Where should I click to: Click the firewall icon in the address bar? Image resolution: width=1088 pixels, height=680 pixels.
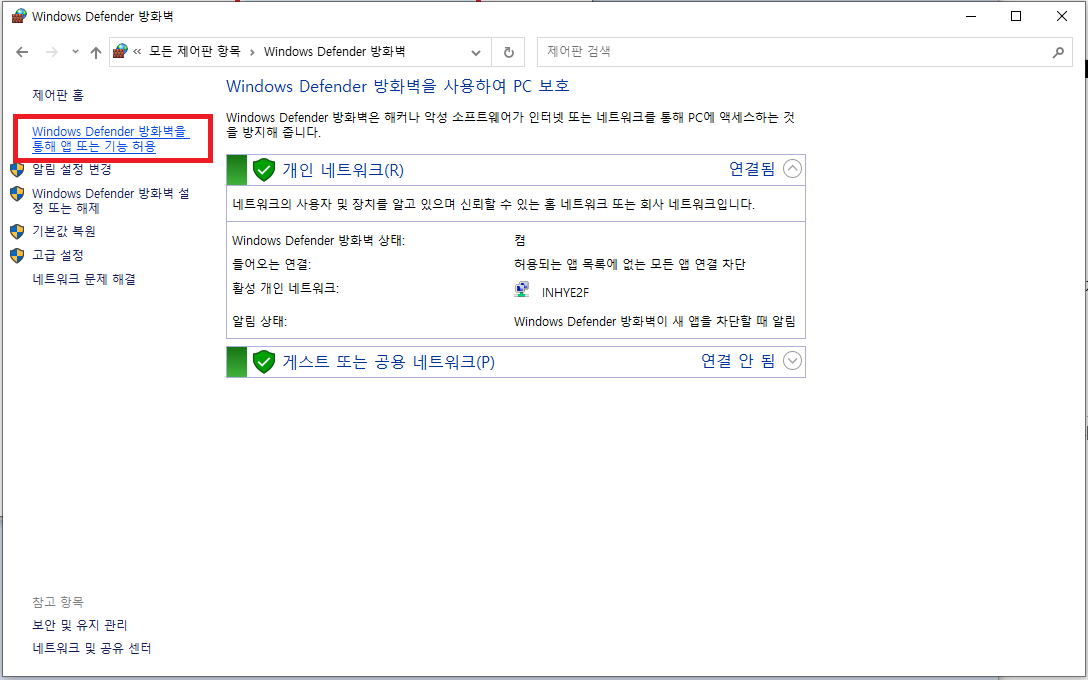point(120,51)
